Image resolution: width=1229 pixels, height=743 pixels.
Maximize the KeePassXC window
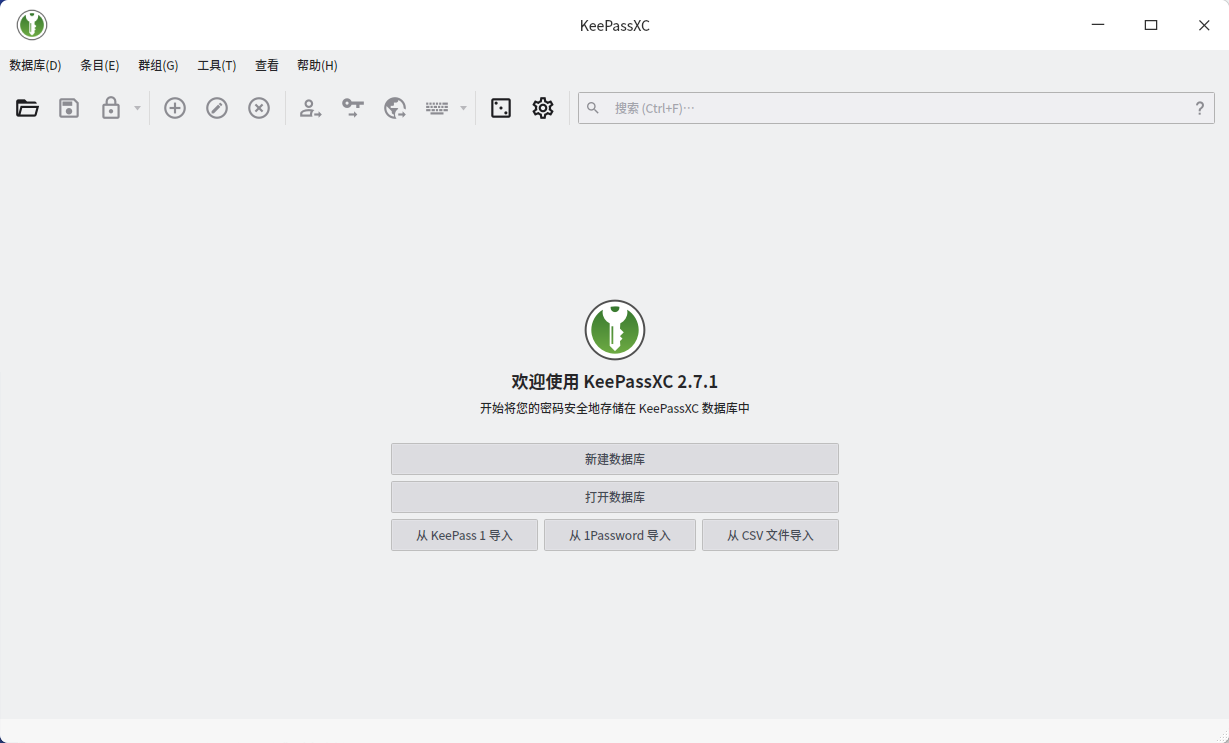click(x=1151, y=25)
